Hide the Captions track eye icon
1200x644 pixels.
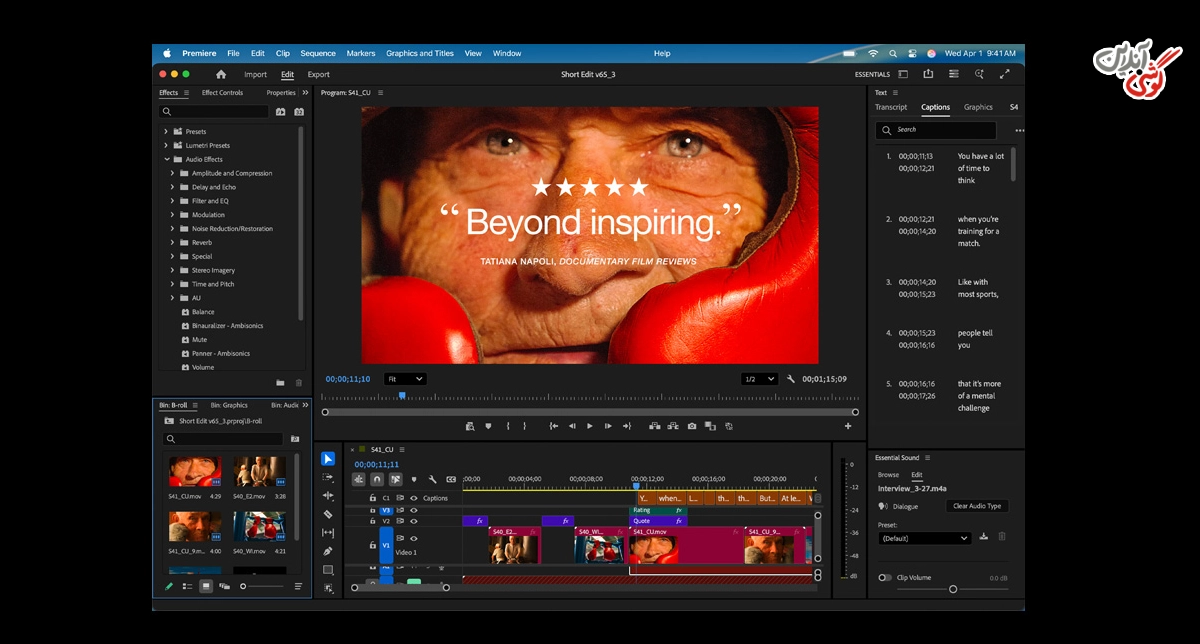coord(414,498)
